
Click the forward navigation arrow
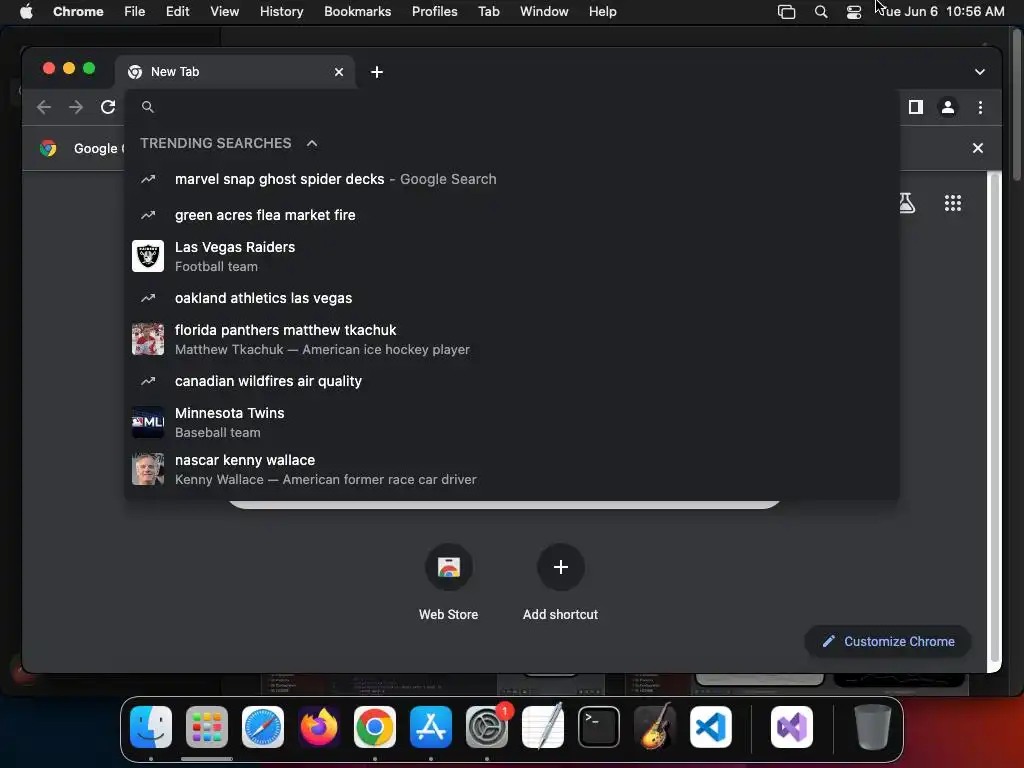click(x=76, y=107)
